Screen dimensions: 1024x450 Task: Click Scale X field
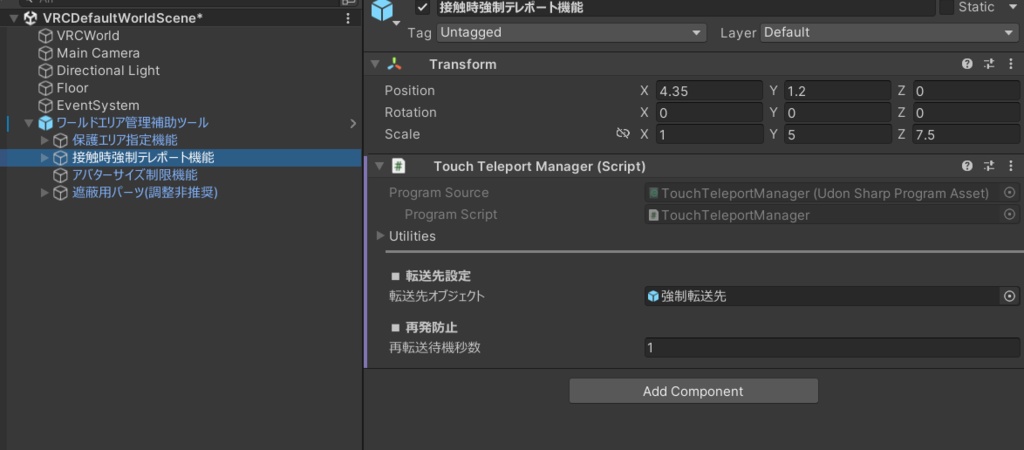[x=709, y=134]
